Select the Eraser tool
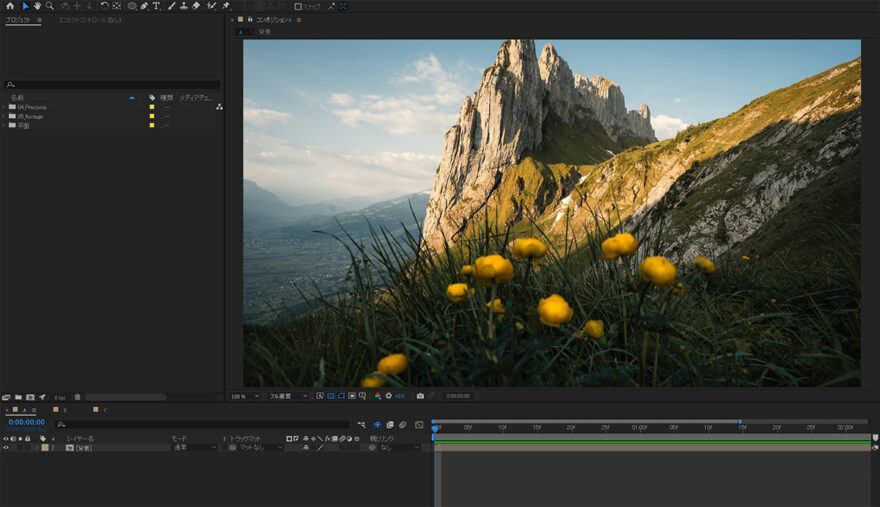 (196, 6)
